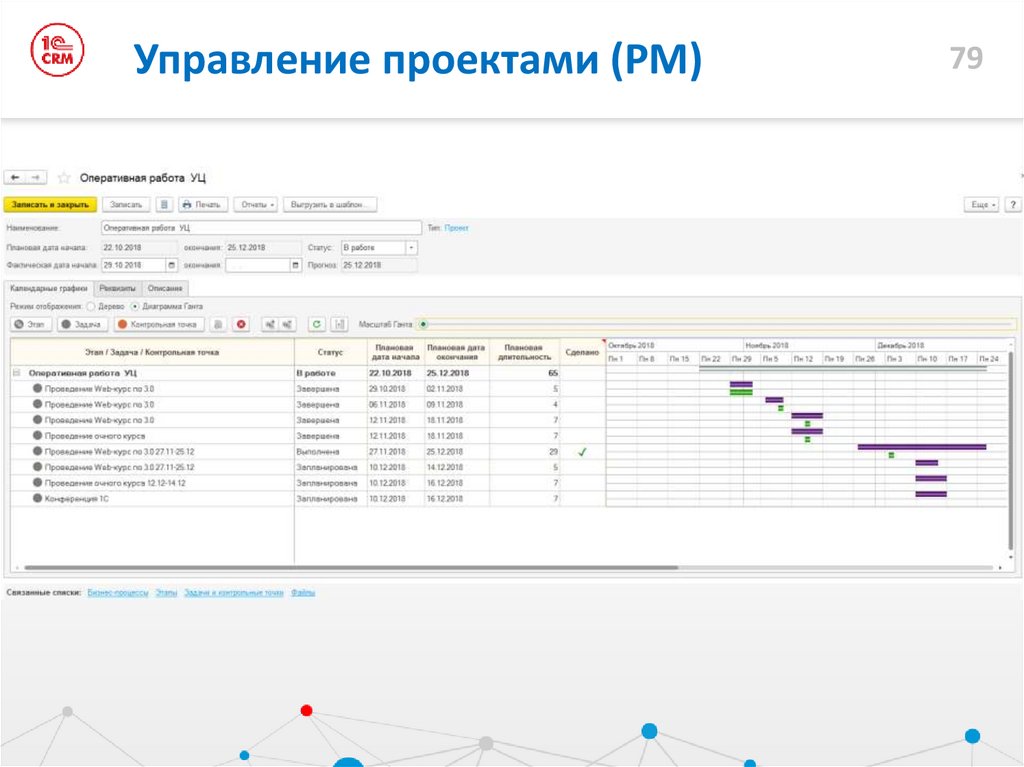Click the vertical scrollbar of Gantt chart

[1011, 451]
